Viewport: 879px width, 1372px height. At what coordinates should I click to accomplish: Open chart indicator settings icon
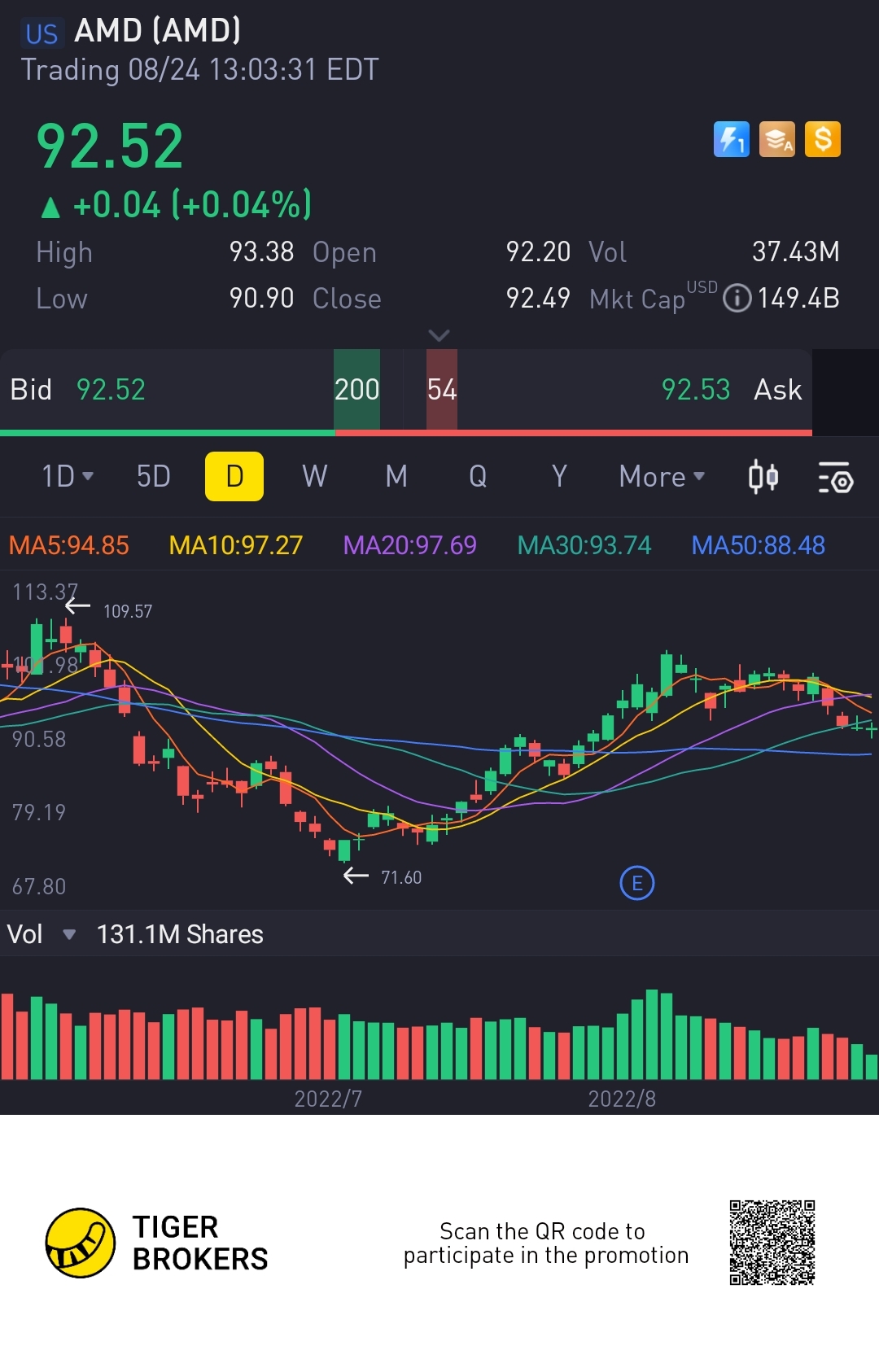pyautogui.click(x=835, y=477)
